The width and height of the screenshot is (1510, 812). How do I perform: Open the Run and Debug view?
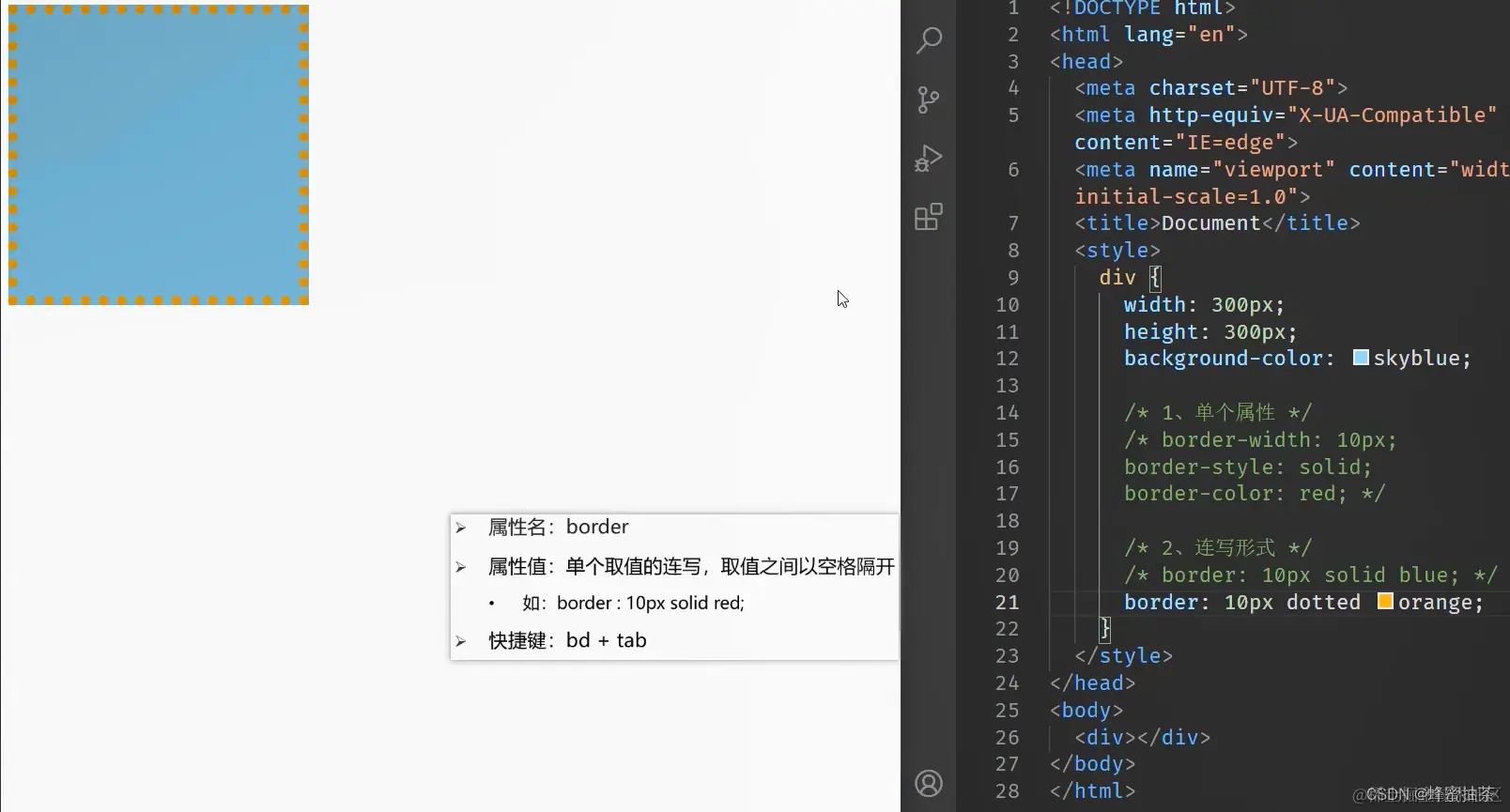[929, 159]
